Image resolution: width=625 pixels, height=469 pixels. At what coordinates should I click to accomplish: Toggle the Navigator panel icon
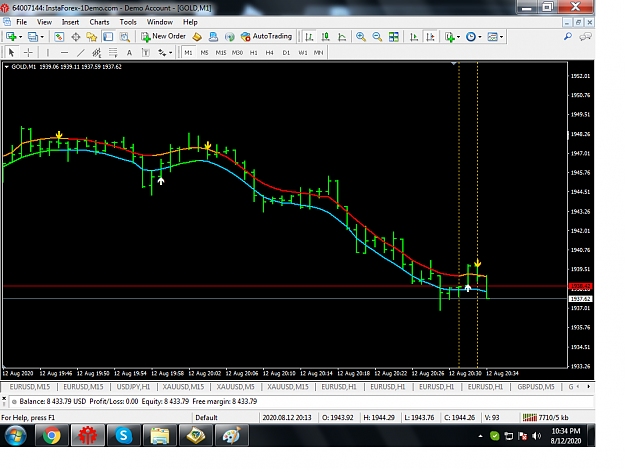click(x=92, y=37)
